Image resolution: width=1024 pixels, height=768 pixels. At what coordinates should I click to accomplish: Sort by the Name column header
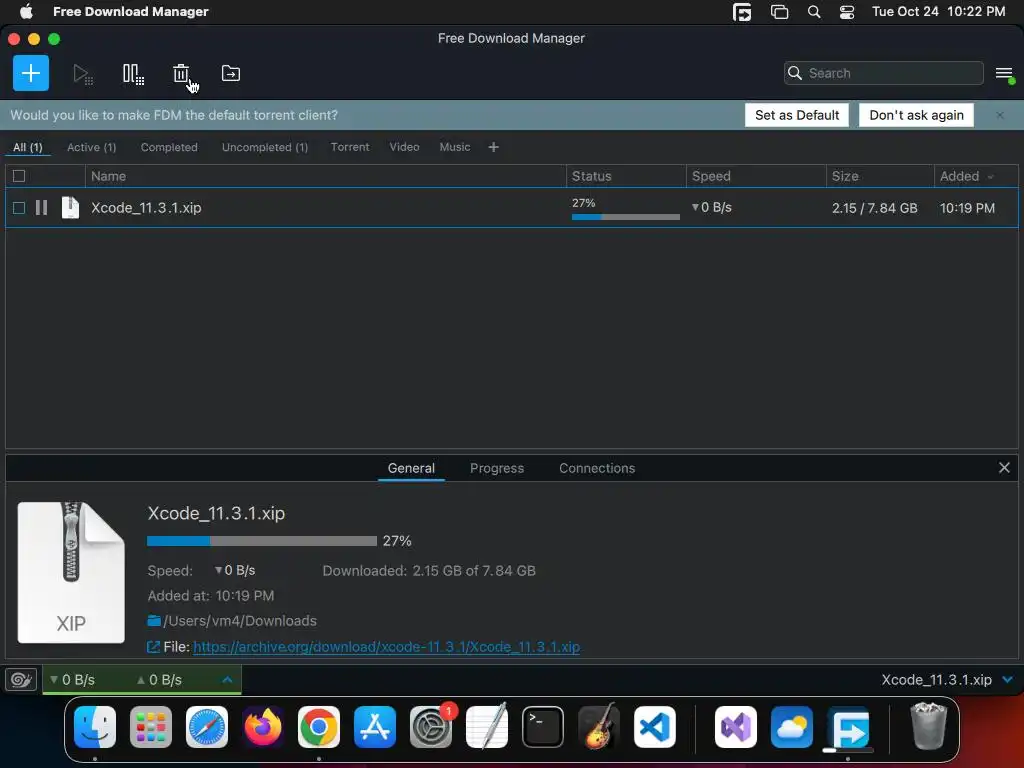[325, 176]
